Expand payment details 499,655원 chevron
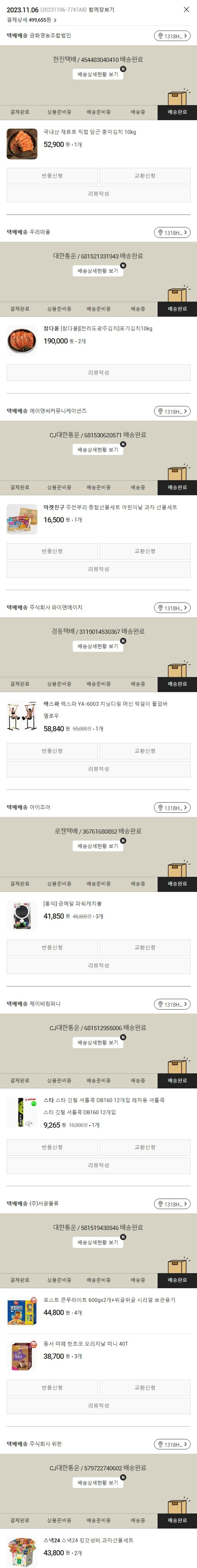Image resolution: width=197 pixels, height=1568 pixels. 55,20
